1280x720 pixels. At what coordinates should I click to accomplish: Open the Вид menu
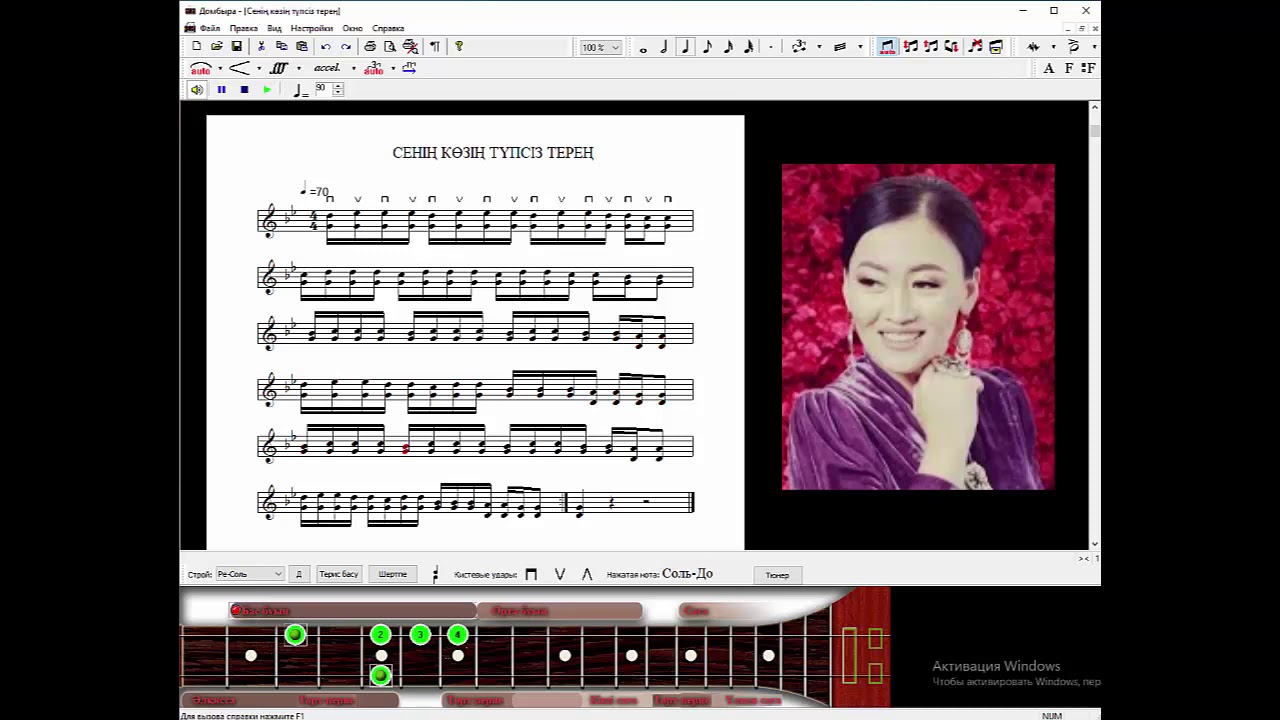pos(274,28)
